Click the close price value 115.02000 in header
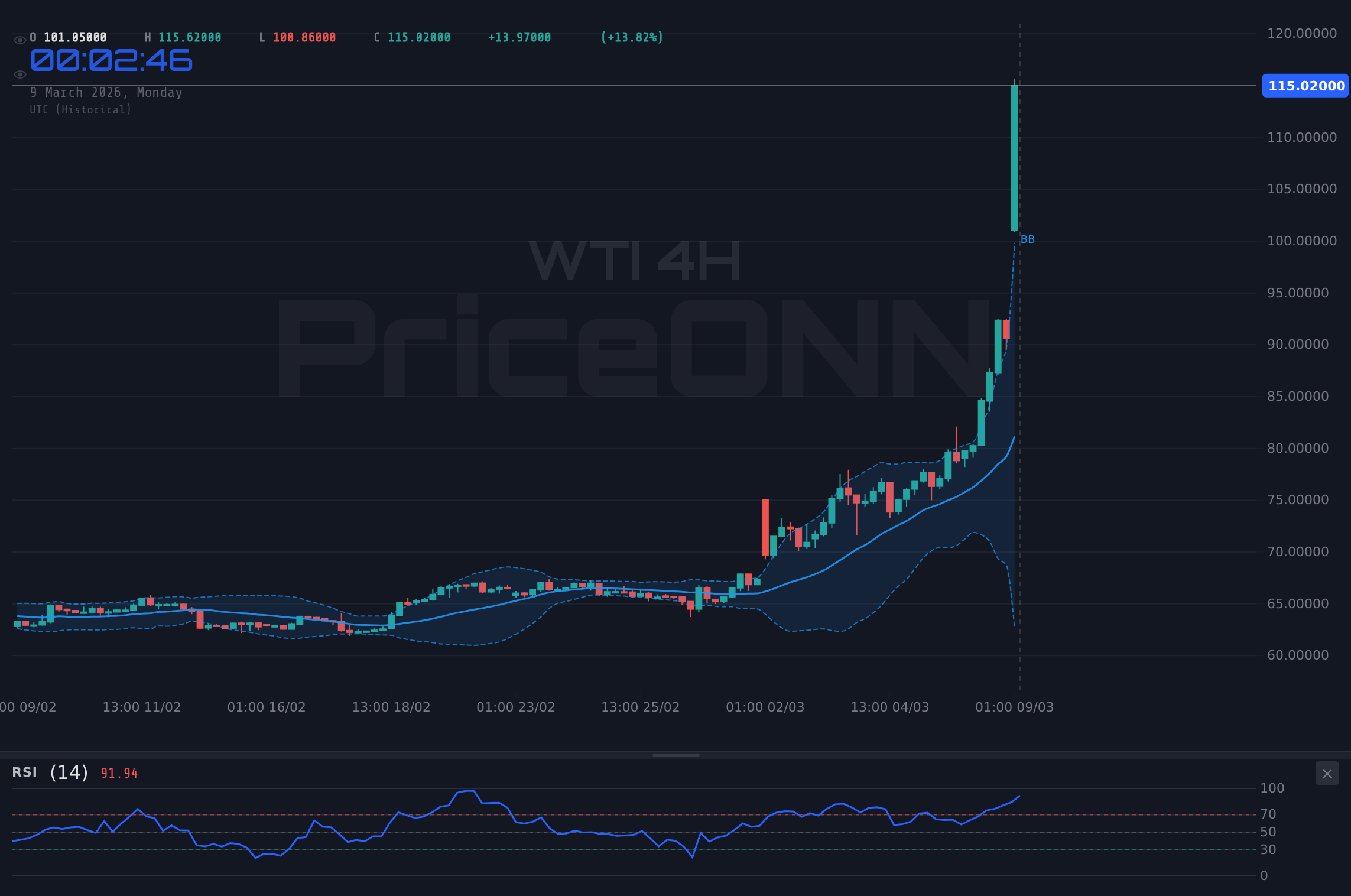The width and height of the screenshot is (1351, 896). pyautogui.click(x=419, y=37)
